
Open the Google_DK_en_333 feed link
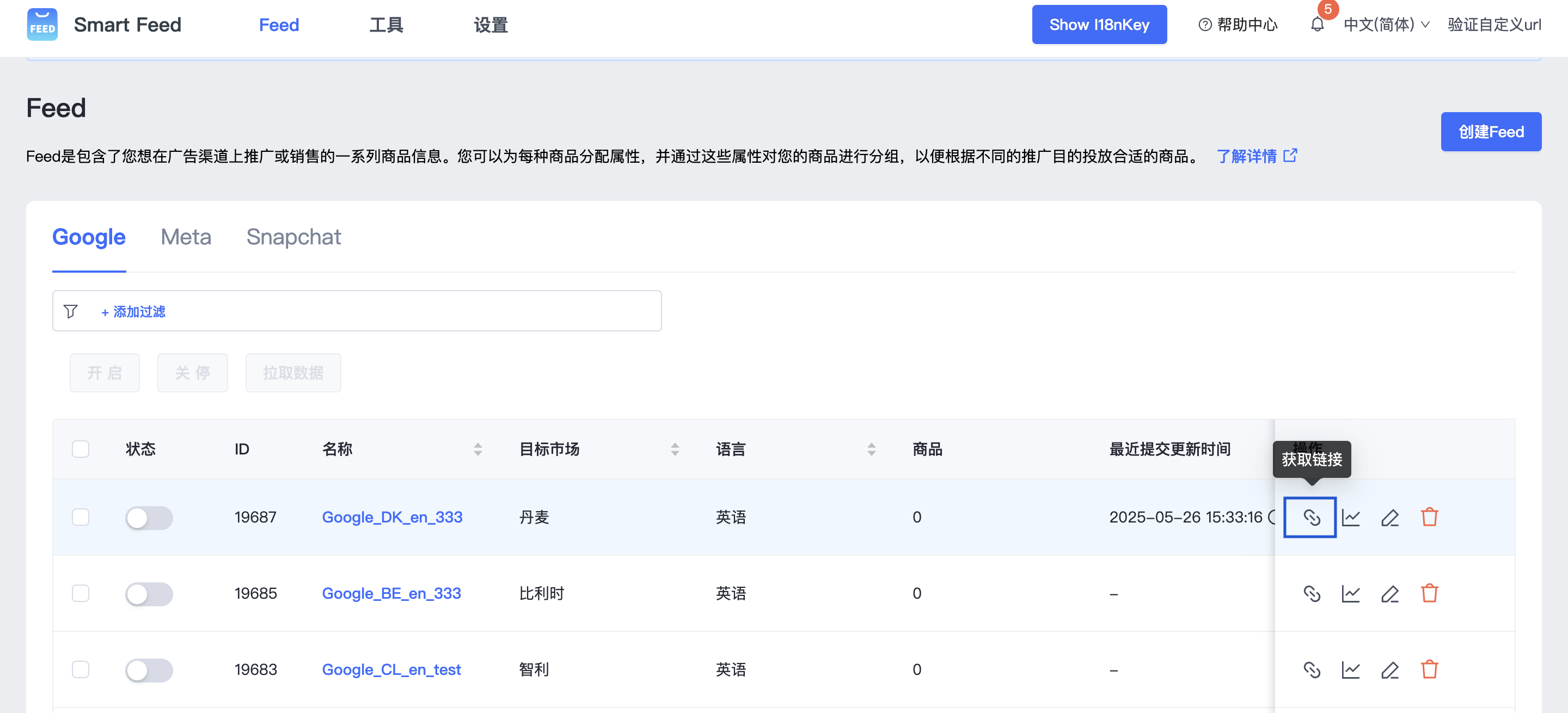392,517
